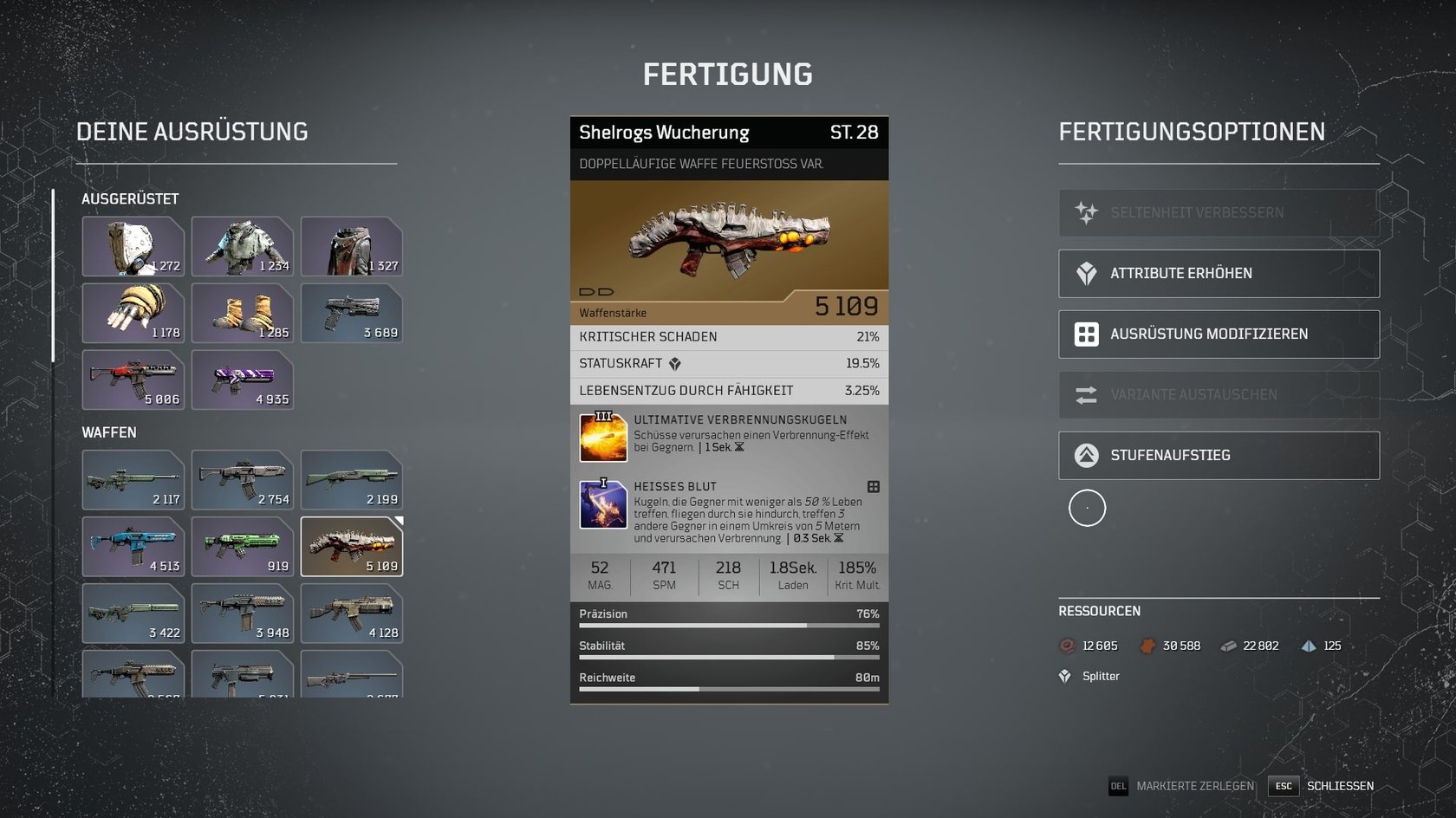Select equipped pistol 3 689
The height and width of the screenshot is (818, 1456).
[352, 314]
